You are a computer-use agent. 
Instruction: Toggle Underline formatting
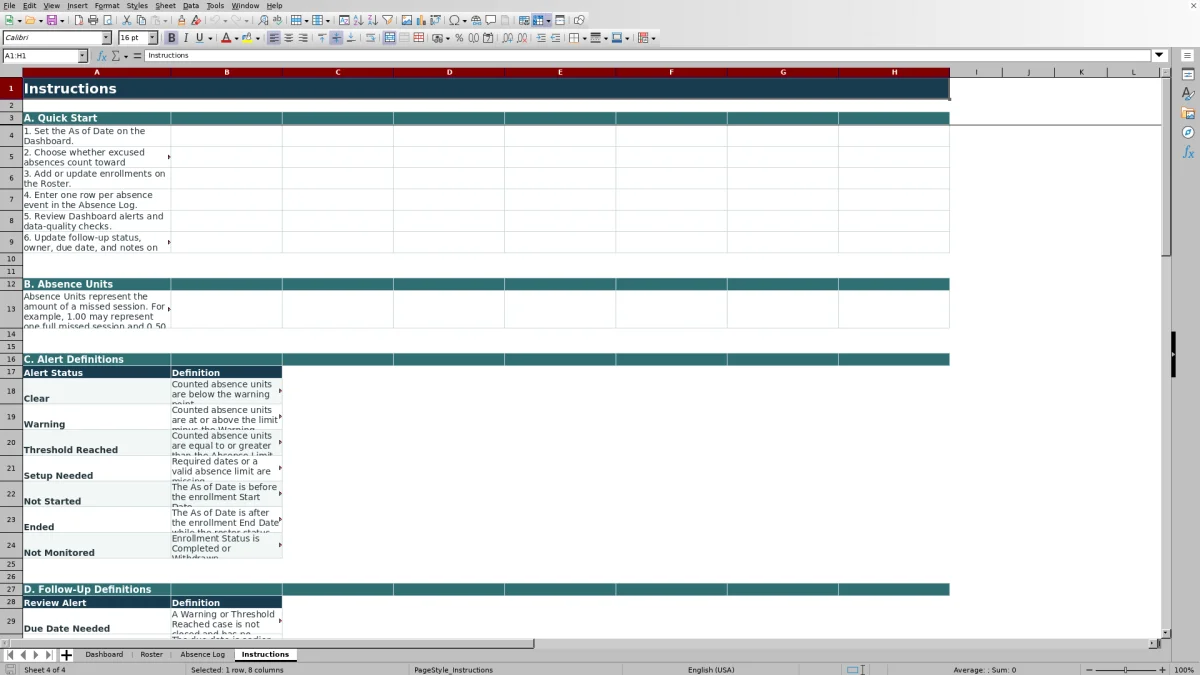[199, 38]
